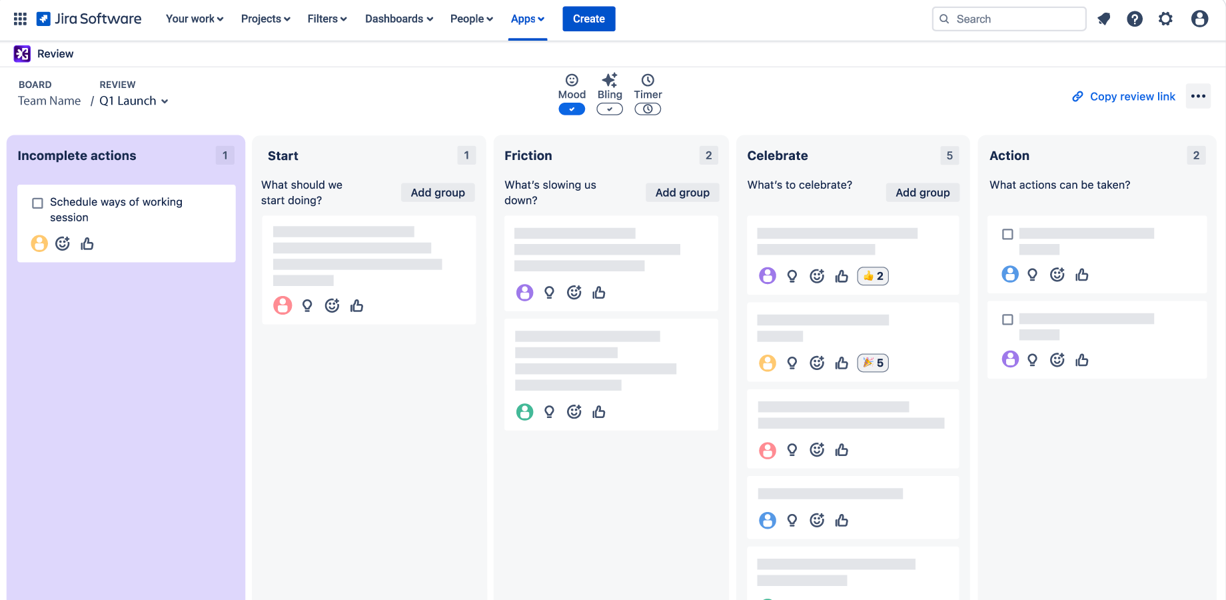Open the app switcher grid icon
The width and height of the screenshot is (1226, 600).
20,19
